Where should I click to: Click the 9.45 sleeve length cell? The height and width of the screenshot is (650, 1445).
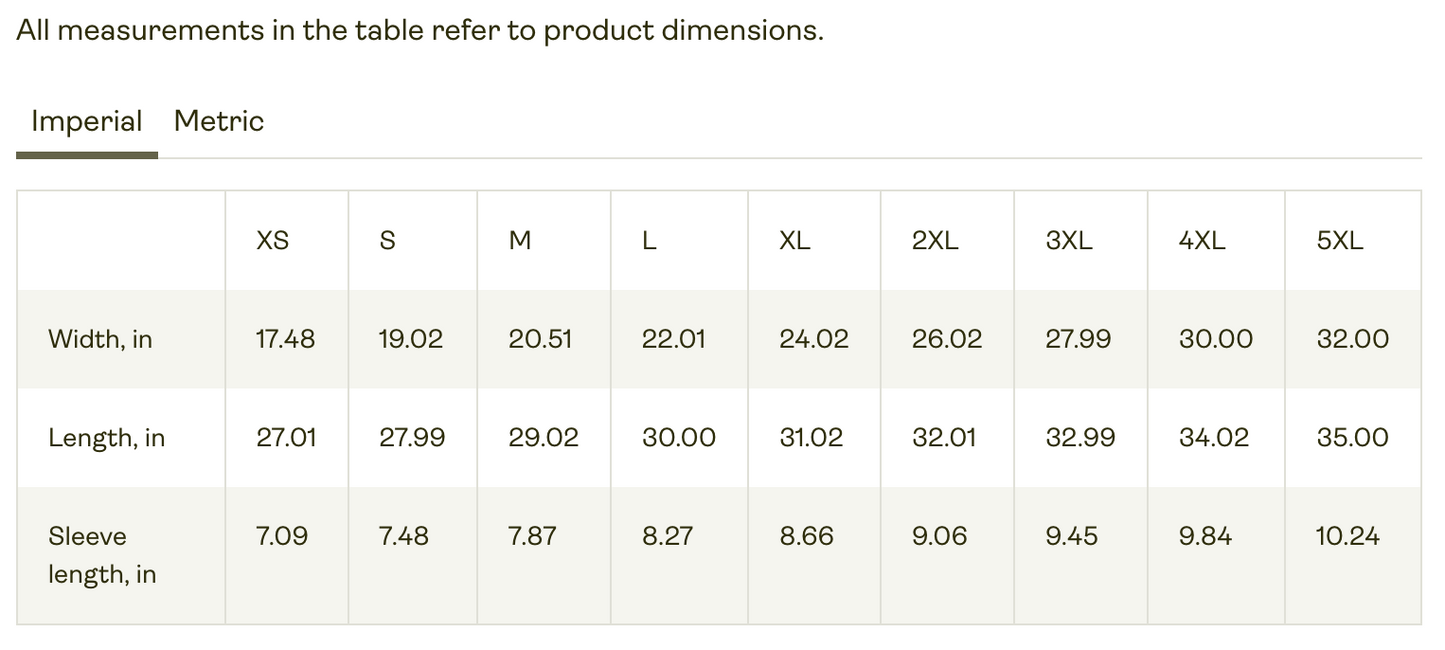click(1071, 536)
